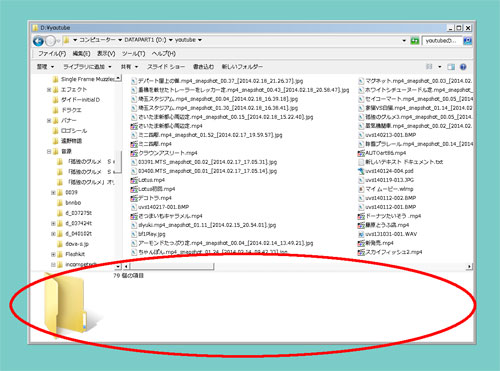The width and height of the screenshot is (500, 371).
Task: Select the dove-s.jp folder in tree
Action: point(77,244)
